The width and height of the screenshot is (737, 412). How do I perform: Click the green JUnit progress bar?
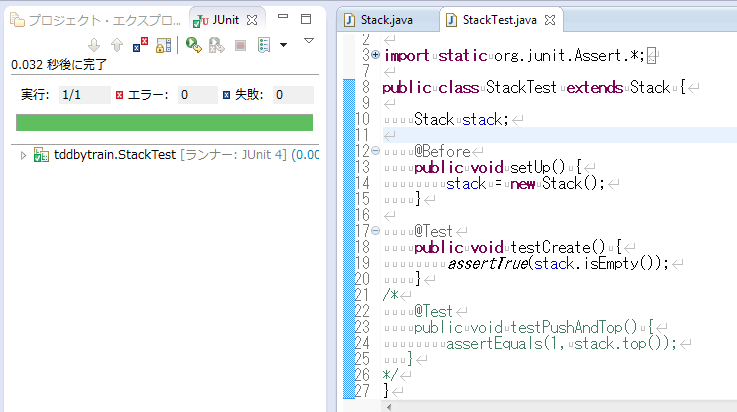[x=165, y=123]
